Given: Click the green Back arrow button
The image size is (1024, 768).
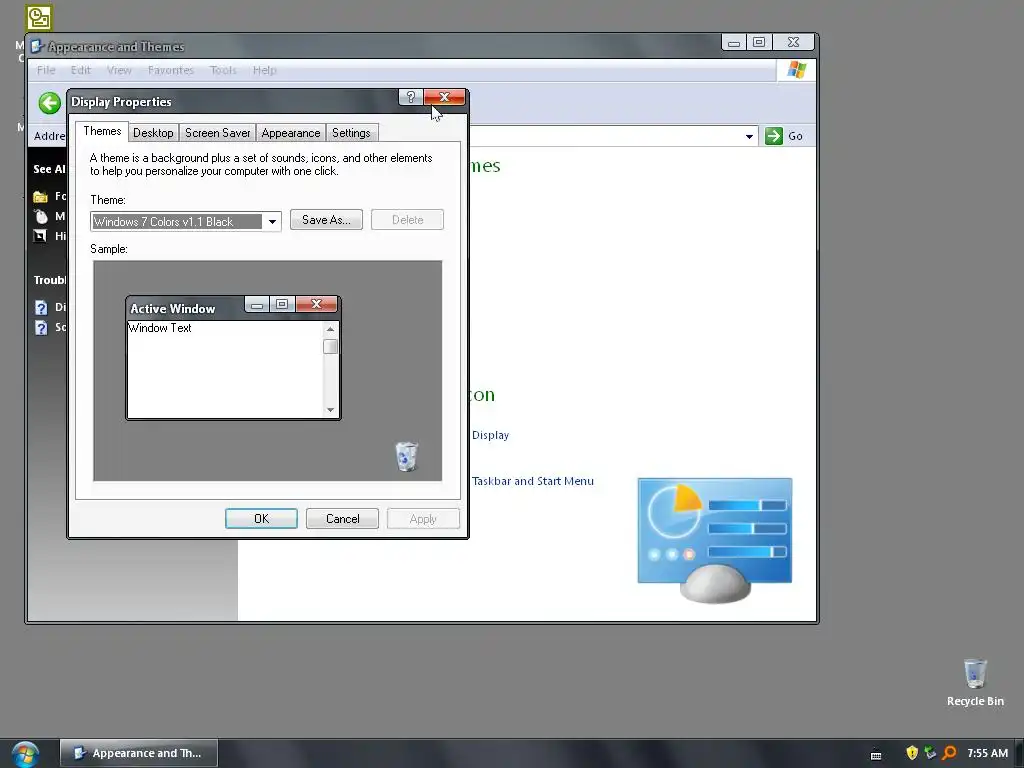Looking at the screenshot, I should pos(50,103).
